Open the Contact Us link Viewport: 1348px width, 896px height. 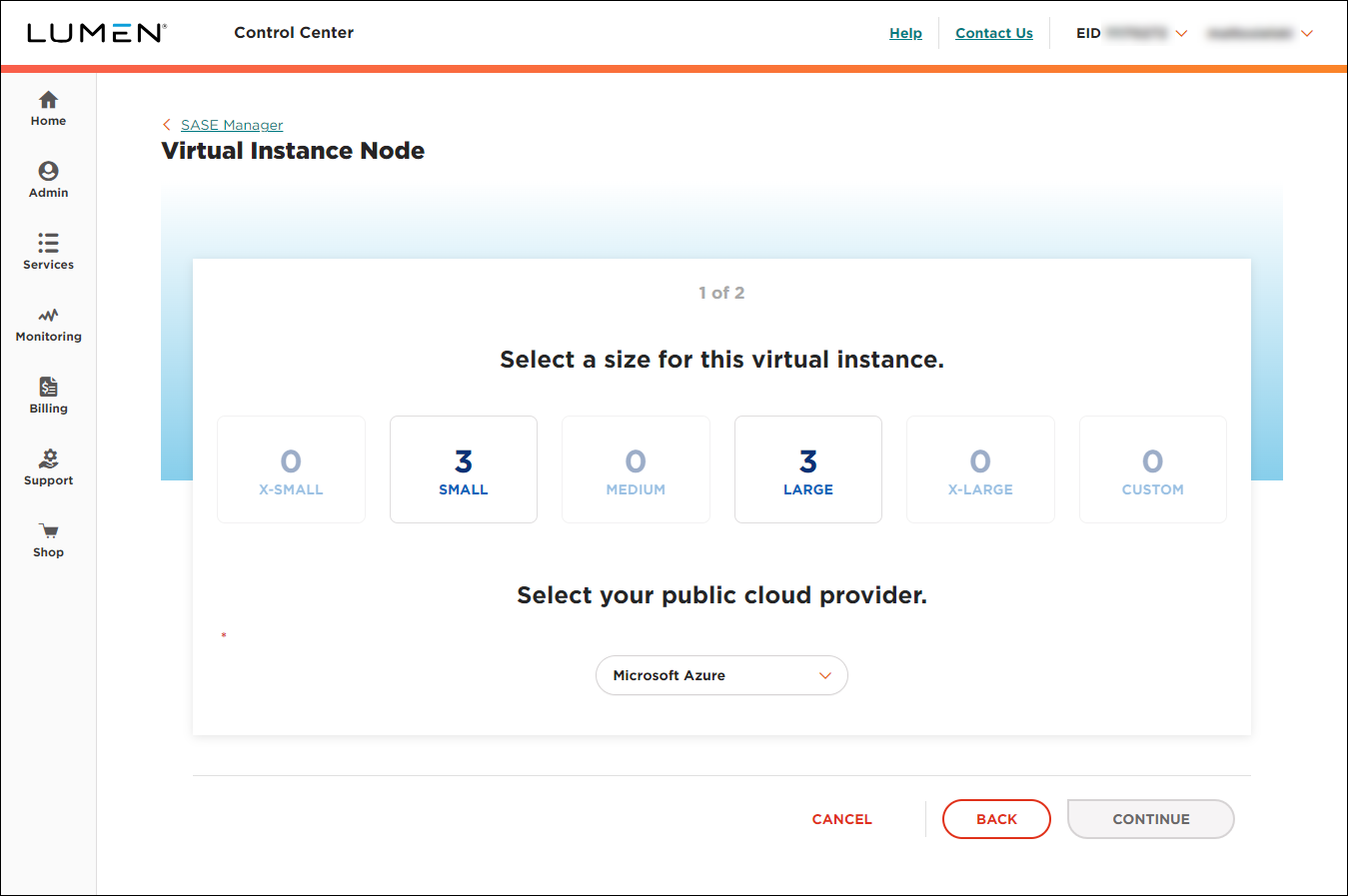[x=994, y=33]
